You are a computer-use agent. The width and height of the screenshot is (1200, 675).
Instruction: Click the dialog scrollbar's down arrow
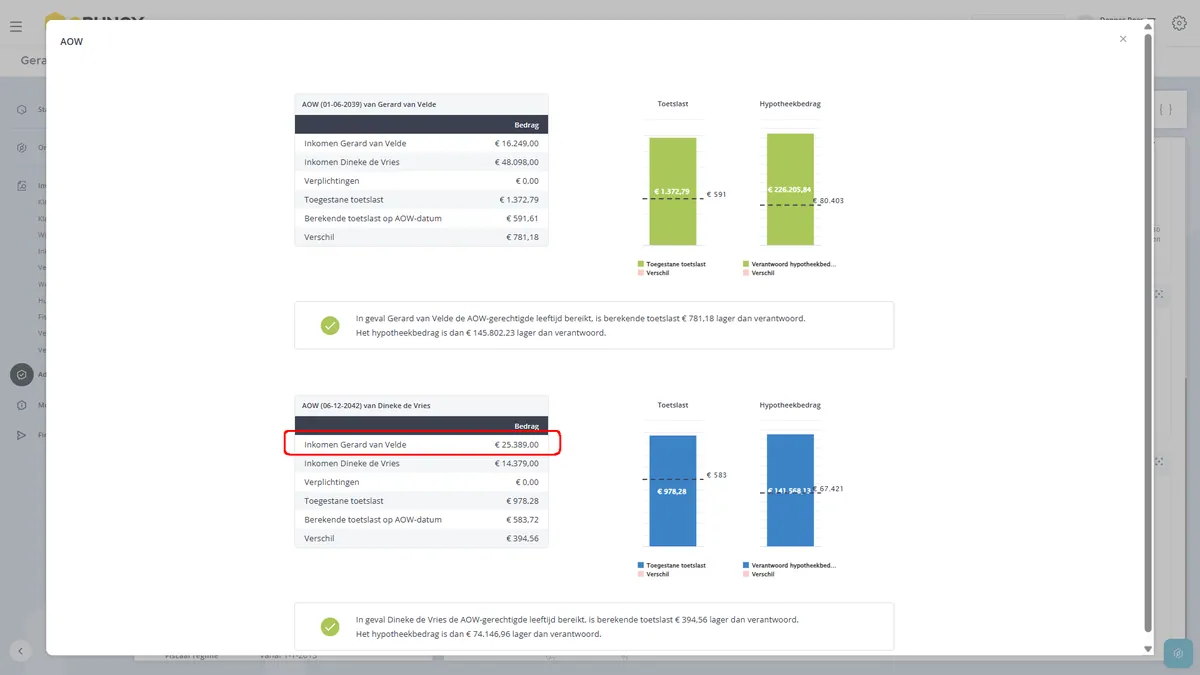click(1147, 649)
